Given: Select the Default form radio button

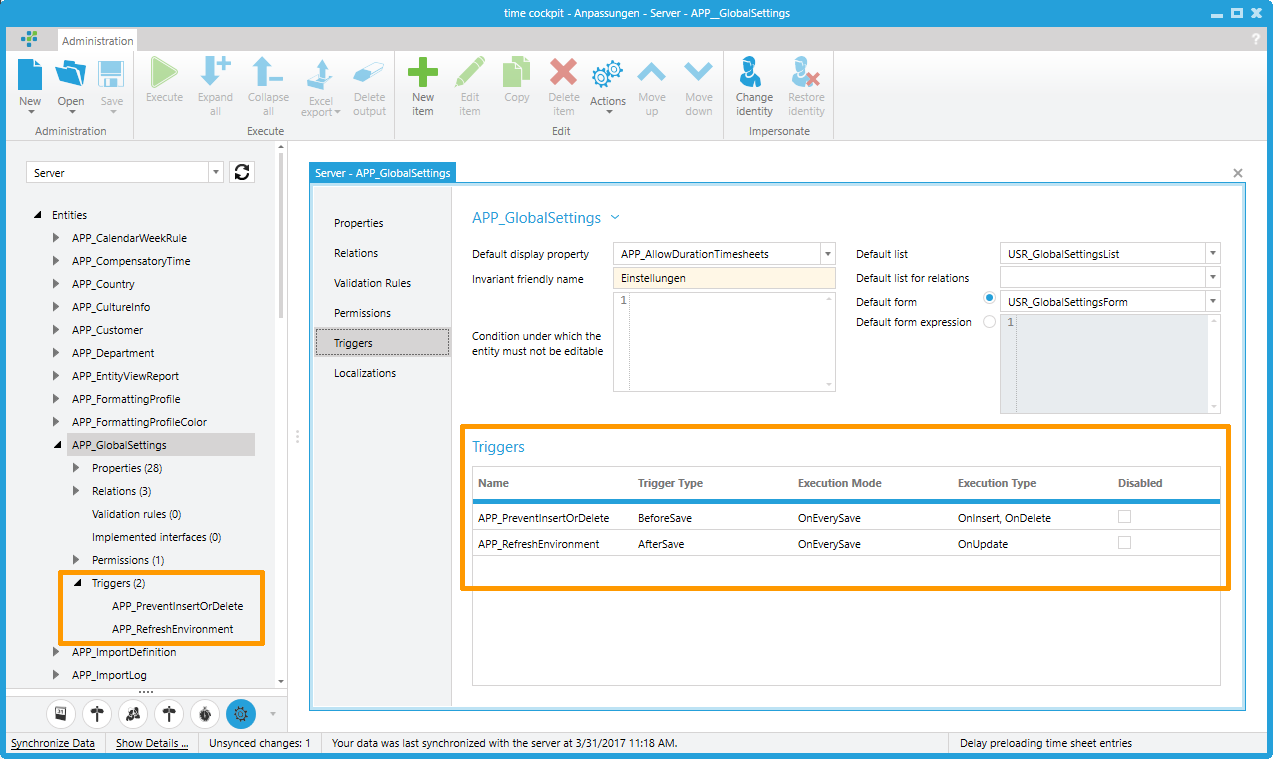Looking at the screenshot, I should tap(990, 299).
